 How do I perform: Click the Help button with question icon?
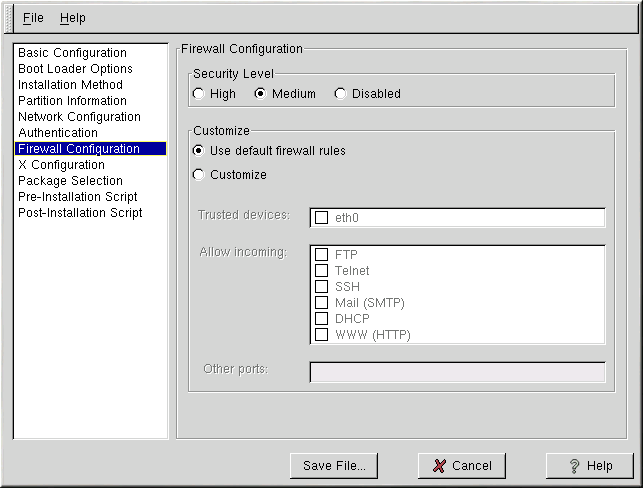(589, 466)
